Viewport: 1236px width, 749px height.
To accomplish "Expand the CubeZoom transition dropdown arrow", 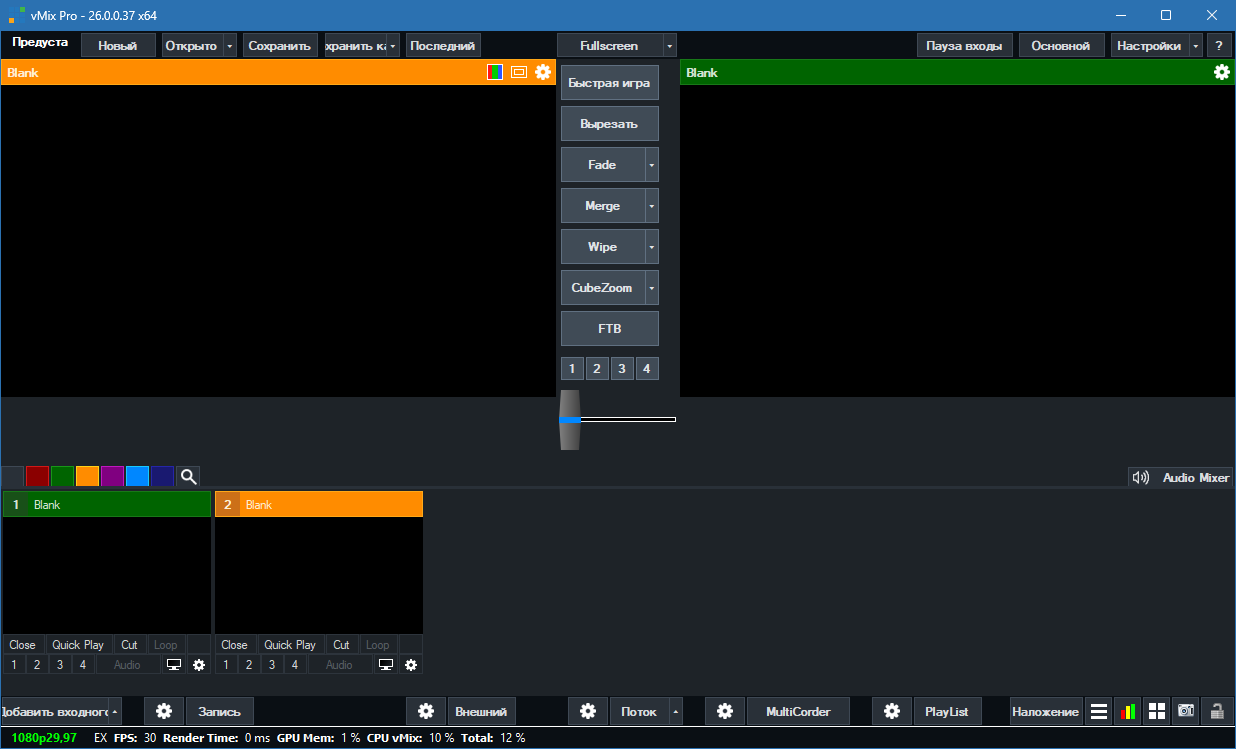I will tap(652, 288).
